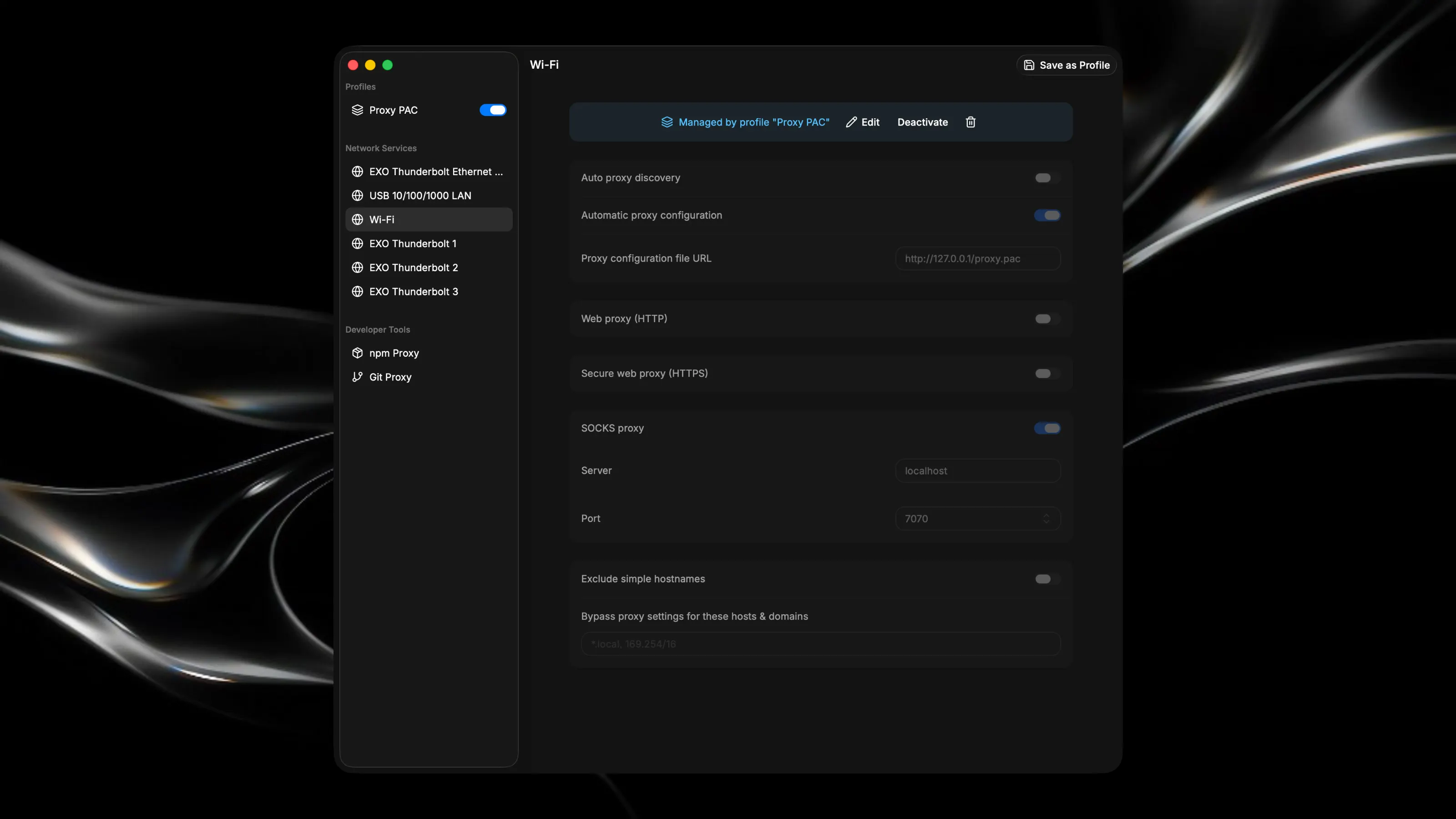Click the layers icon in managed banner
Image resolution: width=1456 pixels, height=819 pixels.
point(667,122)
